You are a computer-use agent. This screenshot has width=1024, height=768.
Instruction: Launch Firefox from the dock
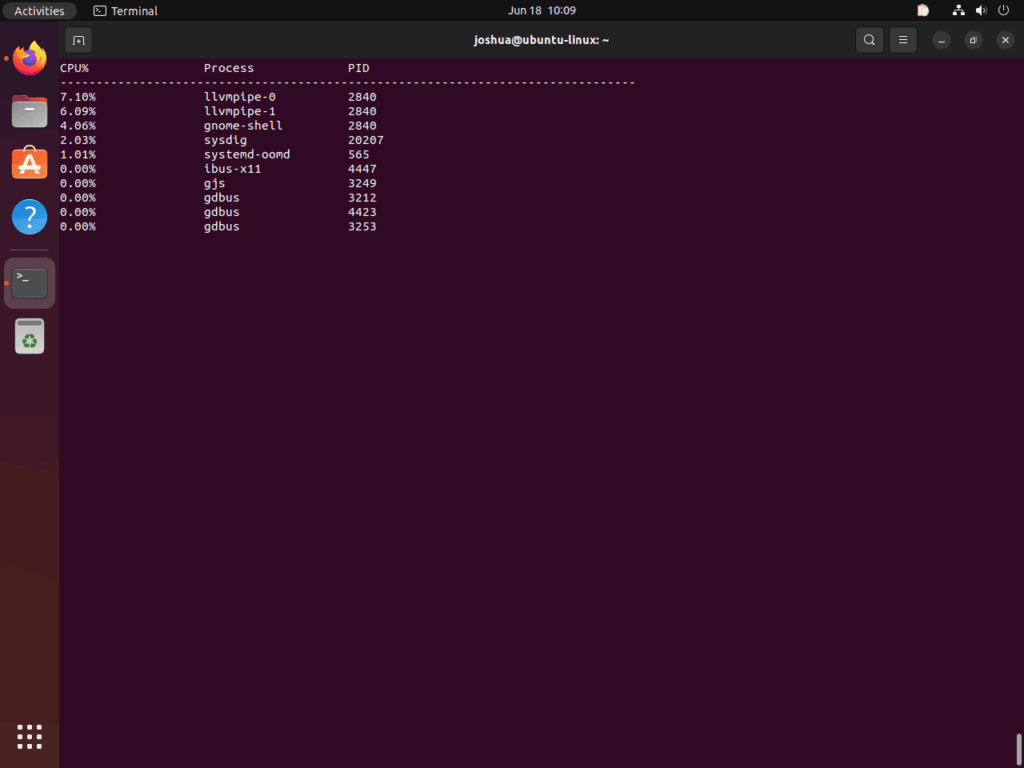click(29, 59)
